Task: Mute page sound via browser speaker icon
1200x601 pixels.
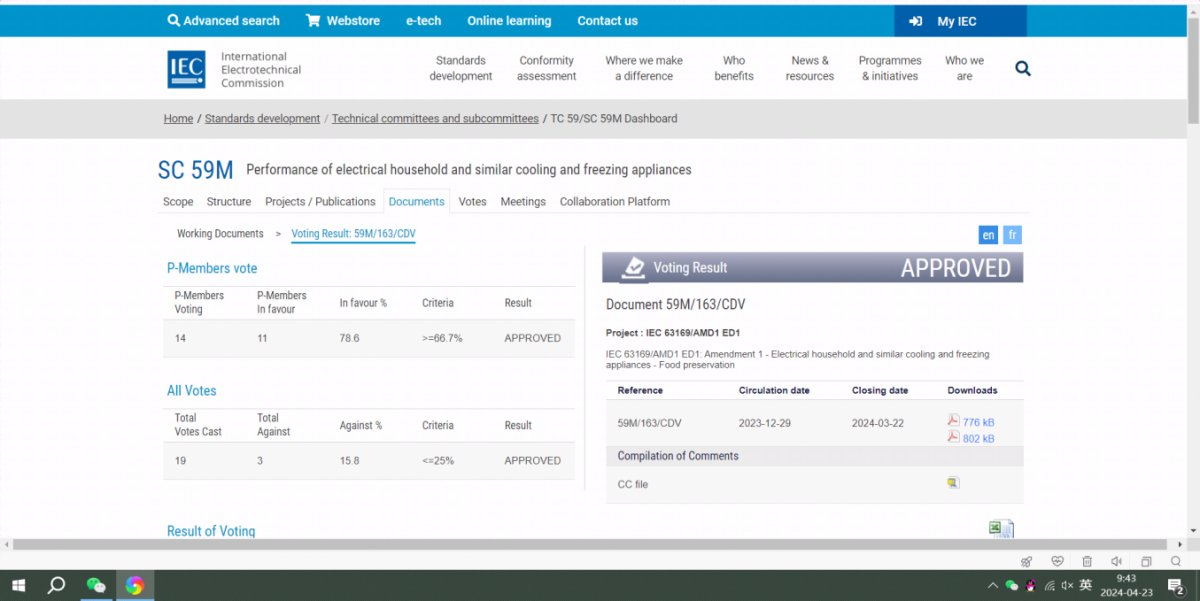Action: [1116, 561]
